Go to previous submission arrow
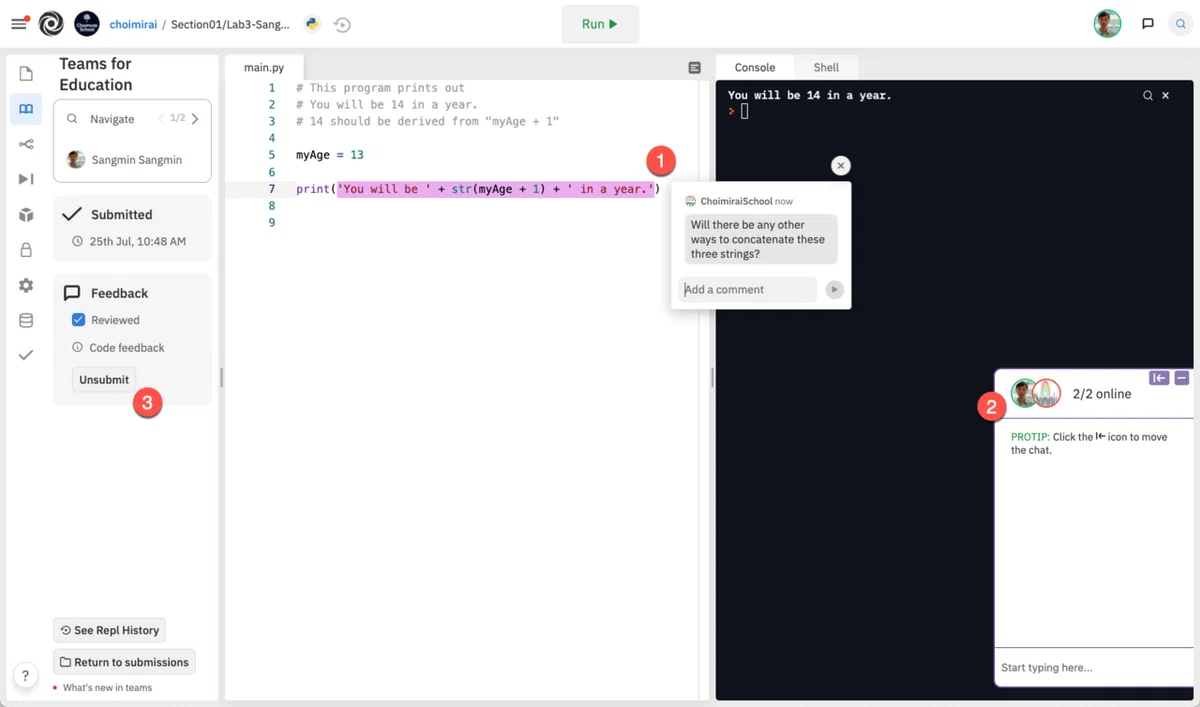This screenshot has height=707, width=1200. pyautogui.click(x=161, y=119)
